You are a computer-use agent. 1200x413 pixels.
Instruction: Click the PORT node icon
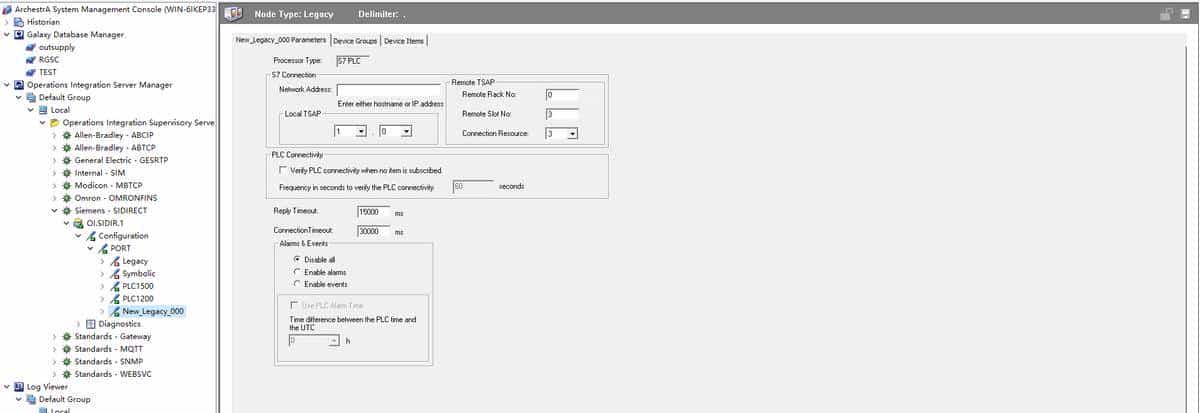click(103, 248)
